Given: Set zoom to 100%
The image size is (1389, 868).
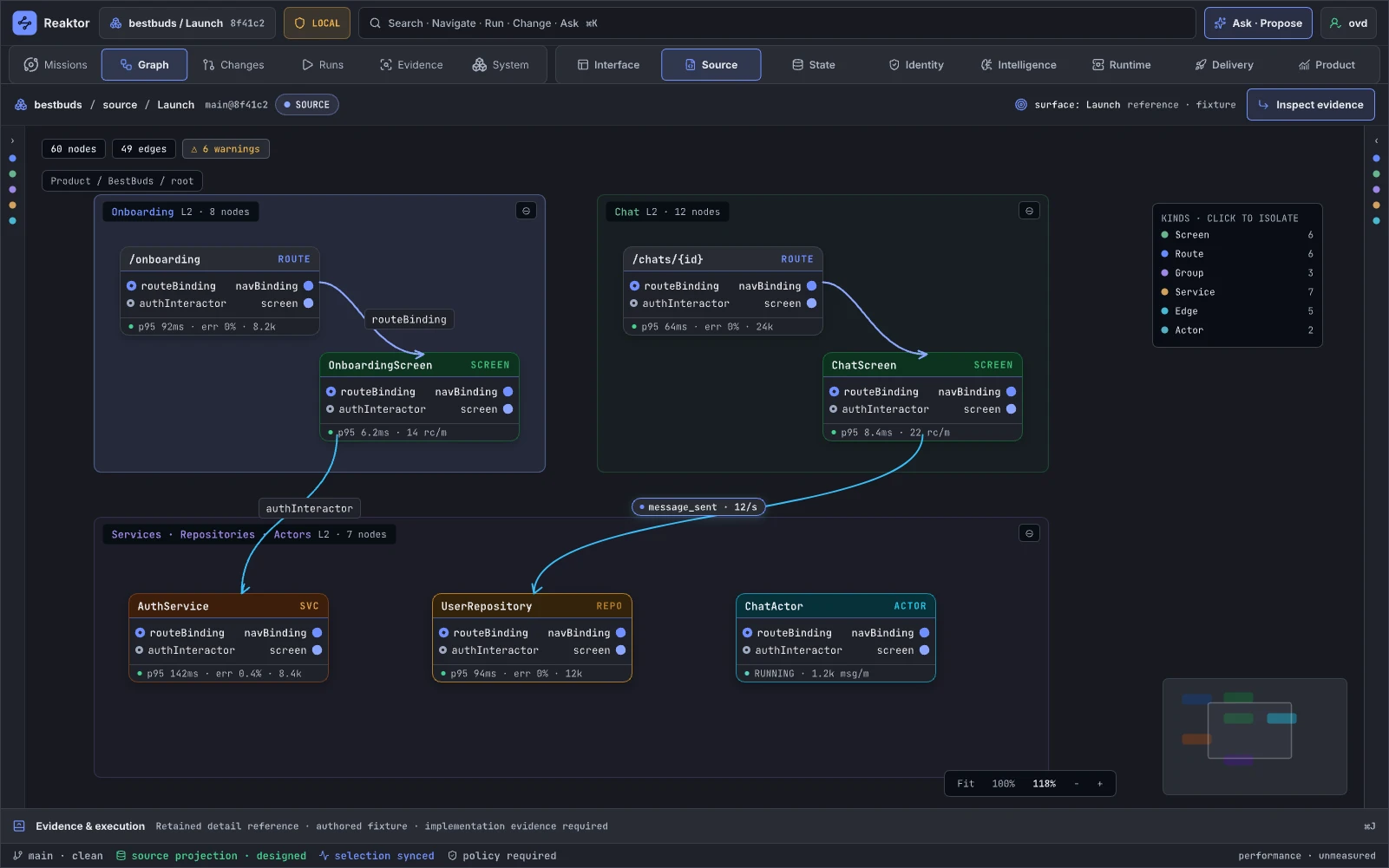Looking at the screenshot, I should click(1003, 784).
